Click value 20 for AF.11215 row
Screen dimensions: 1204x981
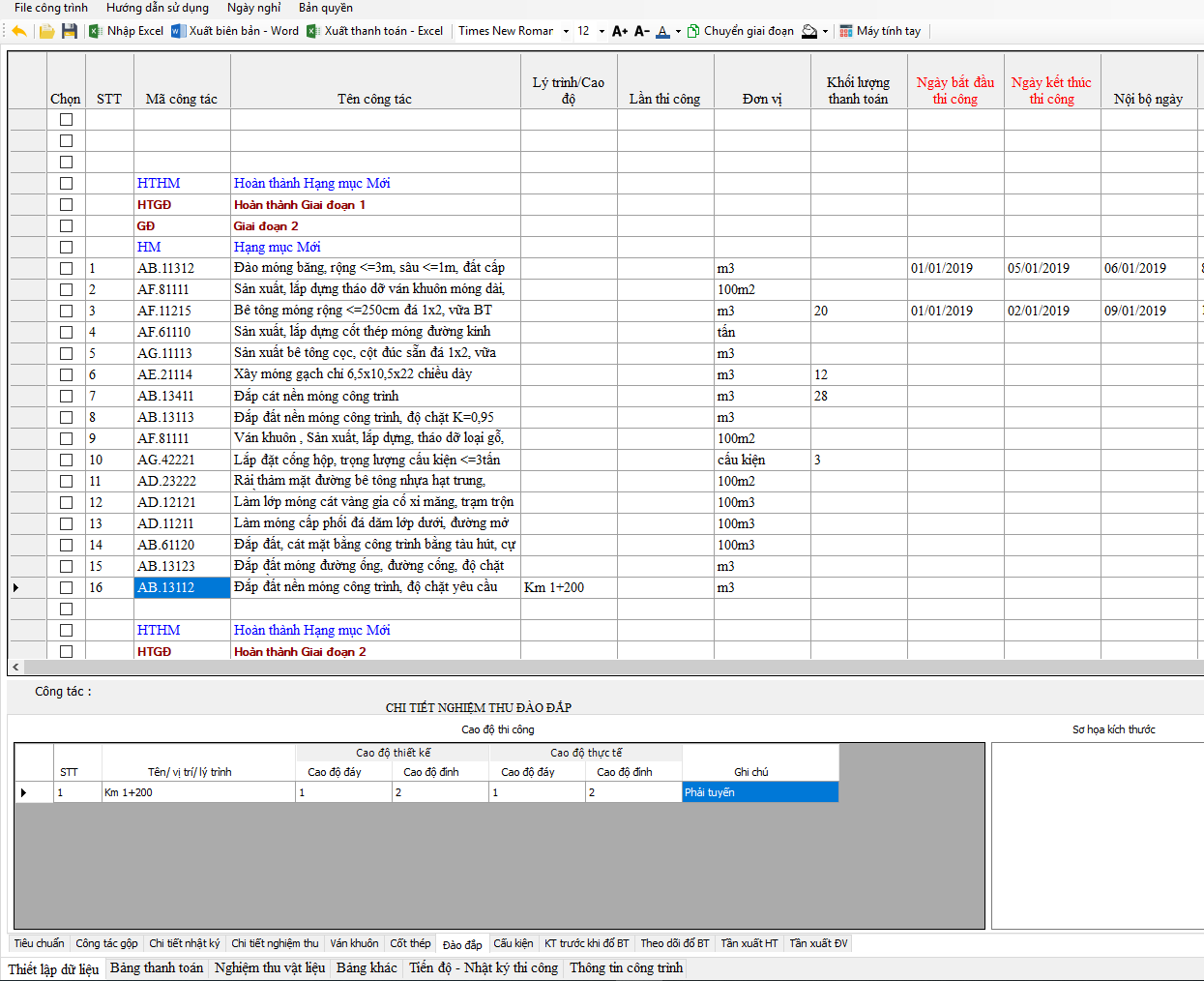[859, 311]
